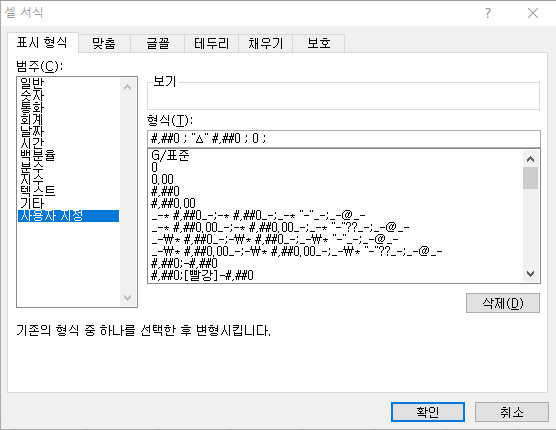Click the format list scrollbar thumb
556x430 pixels.
click(x=530, y=178)
